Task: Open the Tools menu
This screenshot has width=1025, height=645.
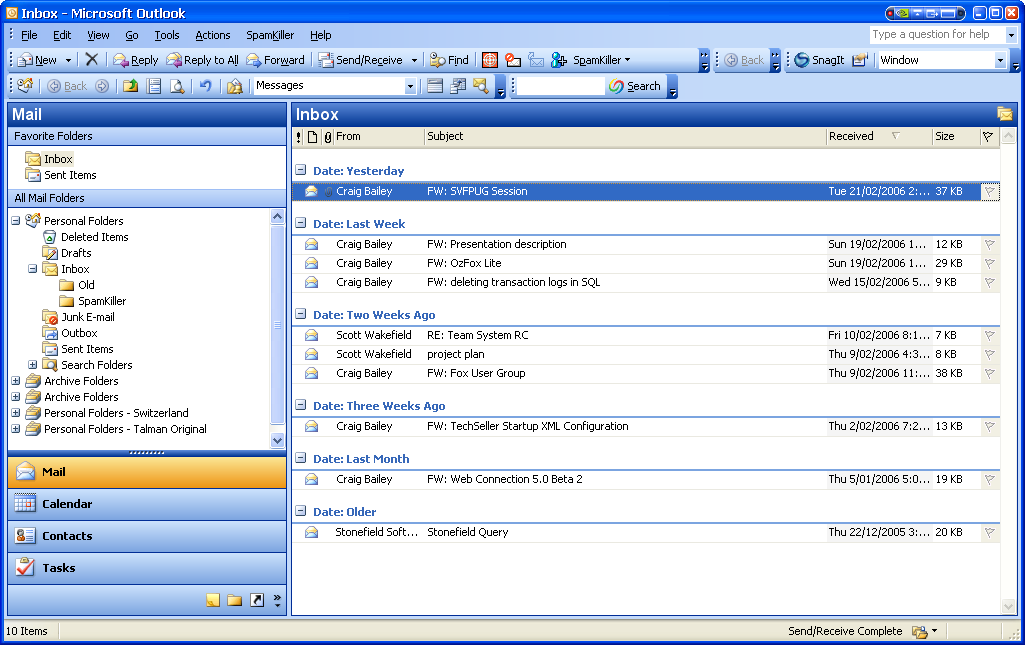Action: [166, 35]
